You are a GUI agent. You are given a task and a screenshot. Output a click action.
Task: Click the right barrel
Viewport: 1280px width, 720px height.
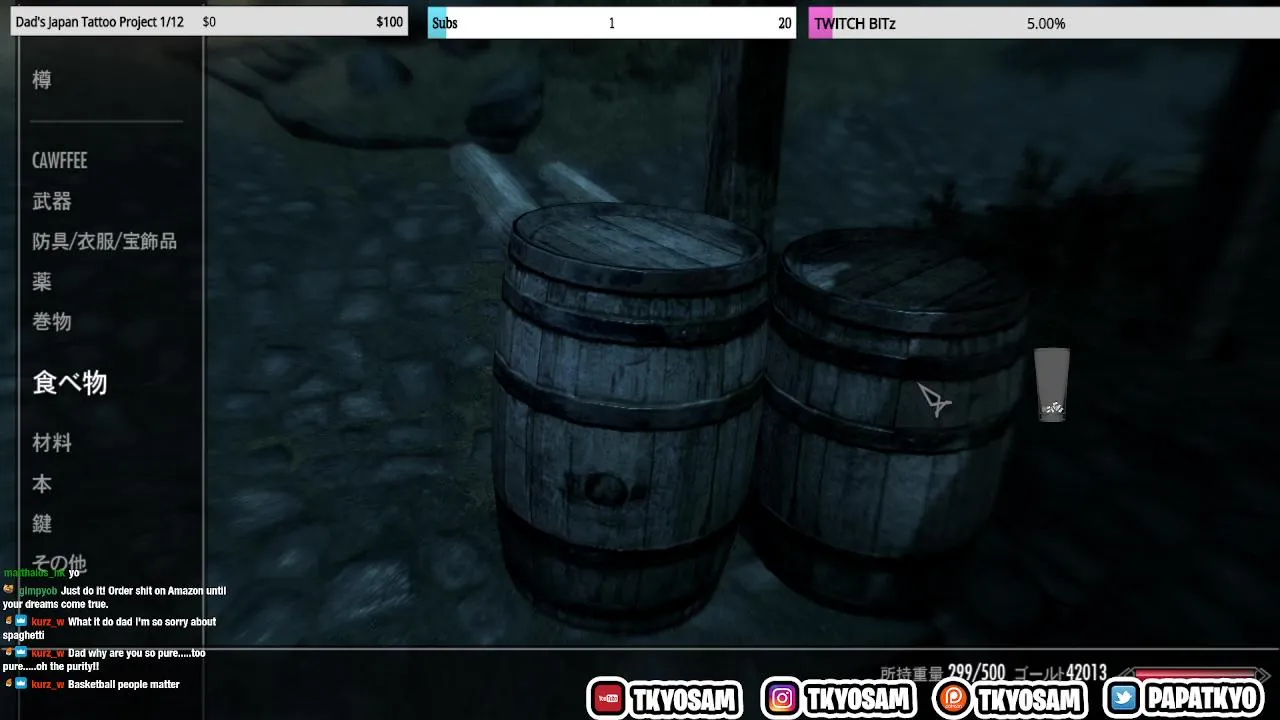895,420
